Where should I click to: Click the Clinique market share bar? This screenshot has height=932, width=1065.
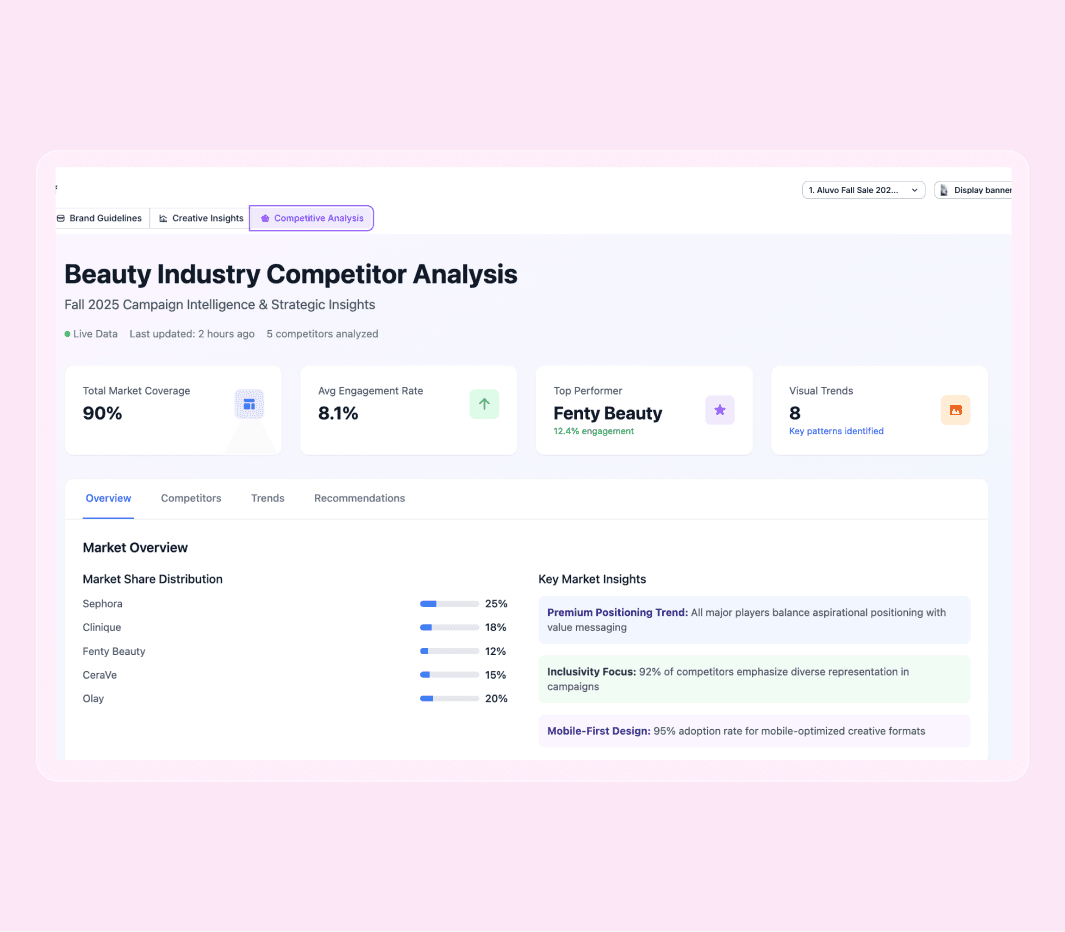pyautogui.click(x=449, y=628)
